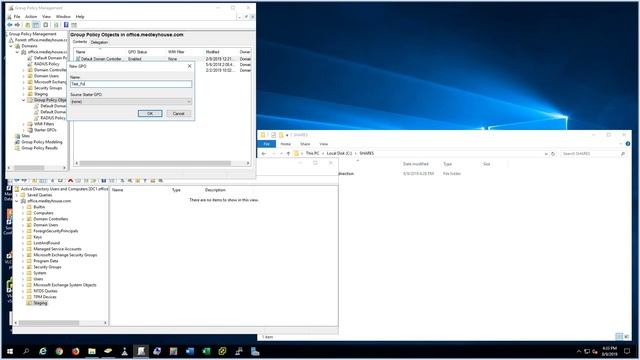This screenshot has width=640, height=360.
Task: Click Back arrow in Group Policy Management toolbar
Action: point(10,25)
